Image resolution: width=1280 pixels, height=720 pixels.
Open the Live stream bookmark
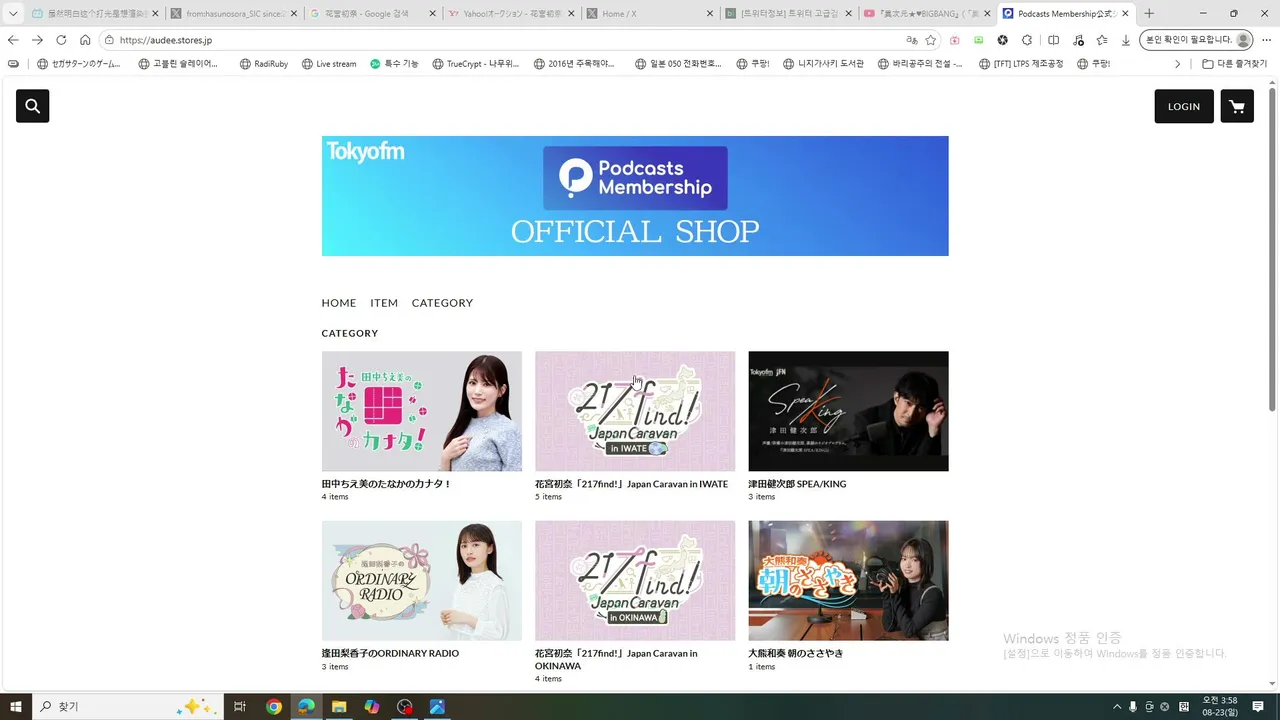[x=328, y=64]
